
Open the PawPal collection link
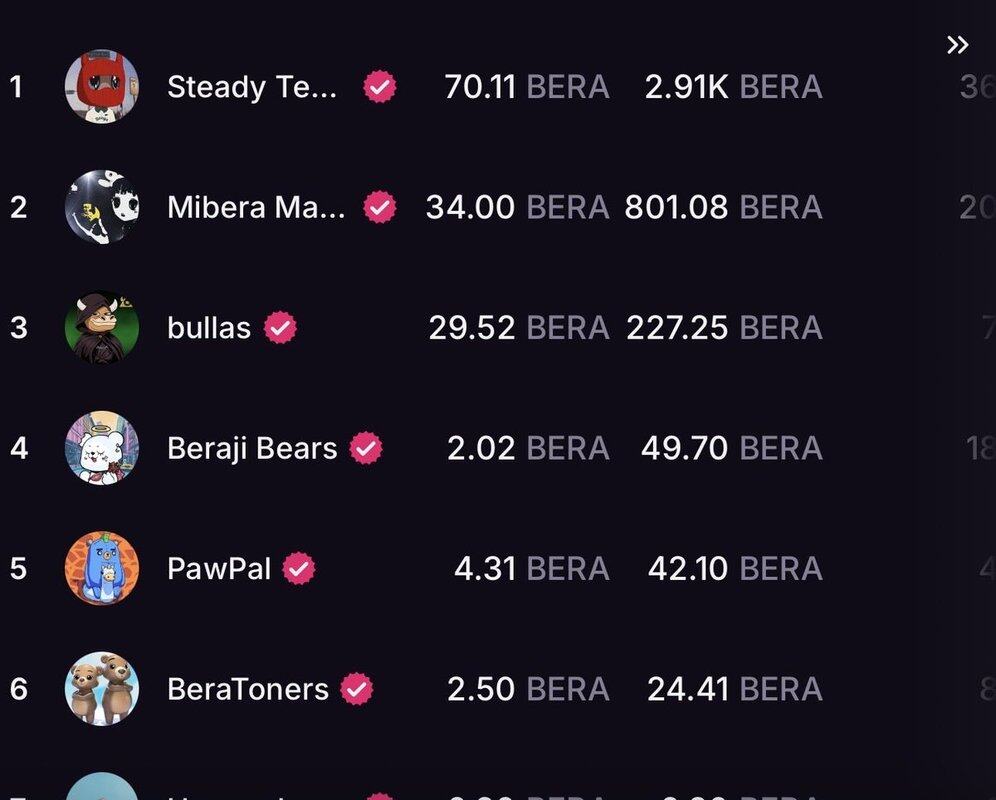click(x=219, y=568)
